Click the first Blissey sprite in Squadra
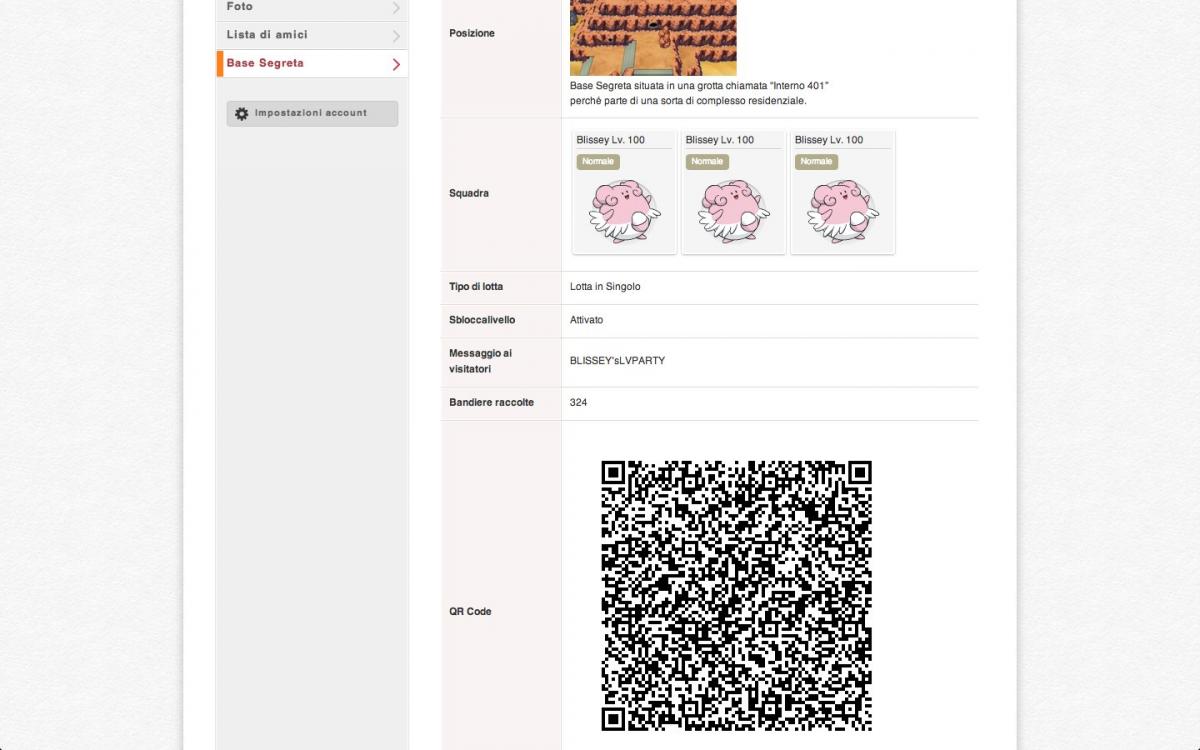 624,211
